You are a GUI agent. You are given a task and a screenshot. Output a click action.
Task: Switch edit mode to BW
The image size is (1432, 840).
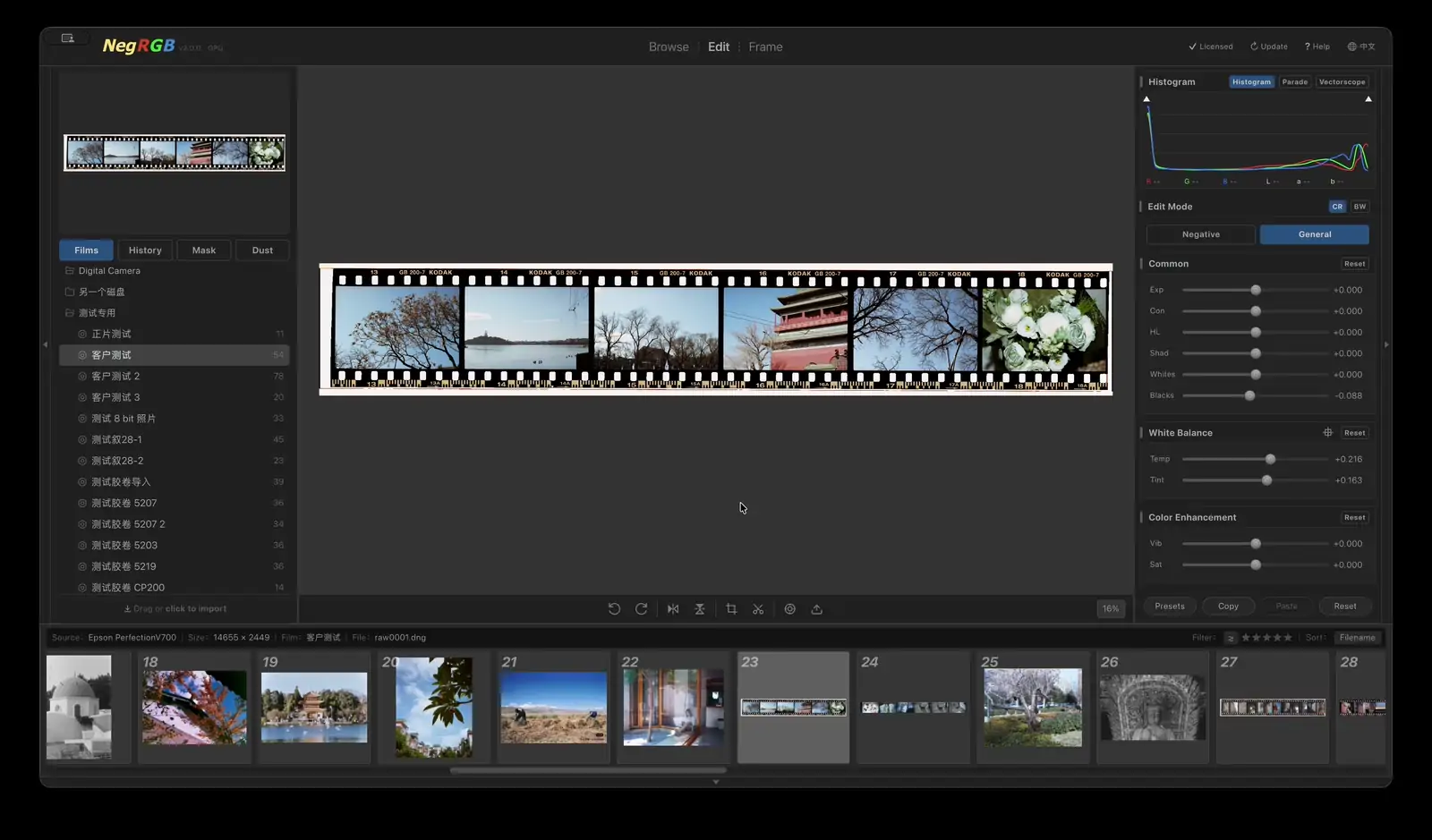[1360, 207]
